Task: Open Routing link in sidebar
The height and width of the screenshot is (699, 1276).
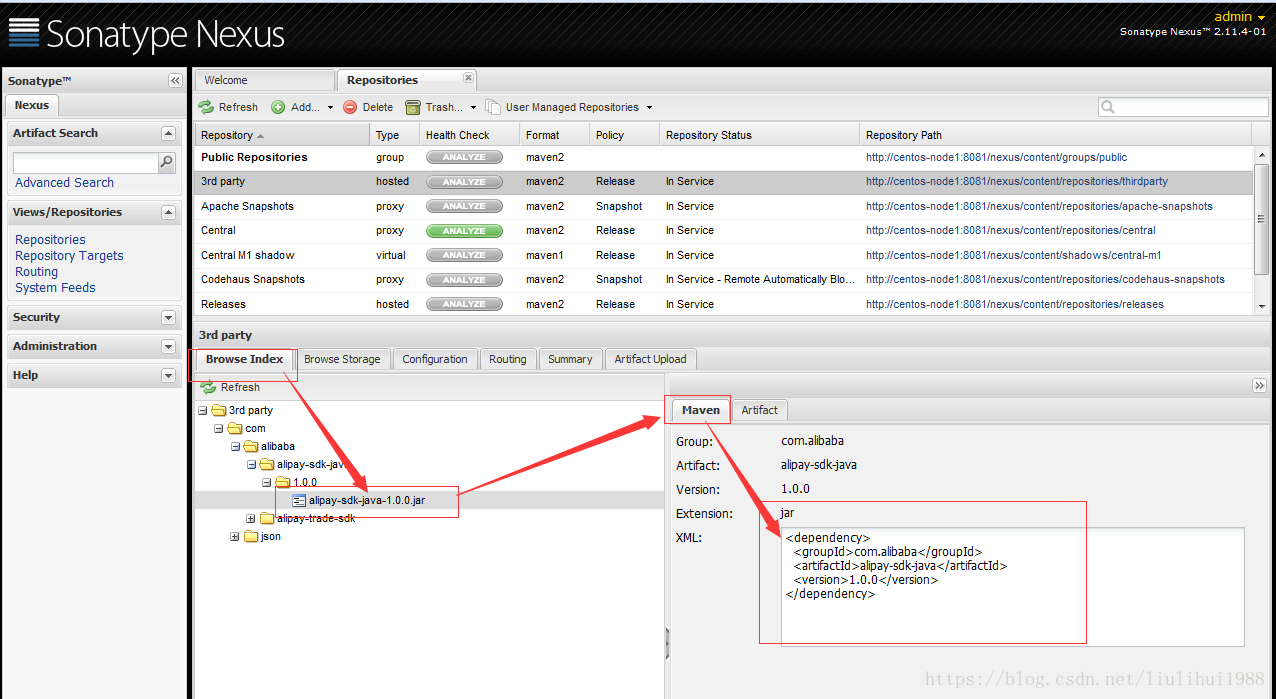Action: click(36, 272)
